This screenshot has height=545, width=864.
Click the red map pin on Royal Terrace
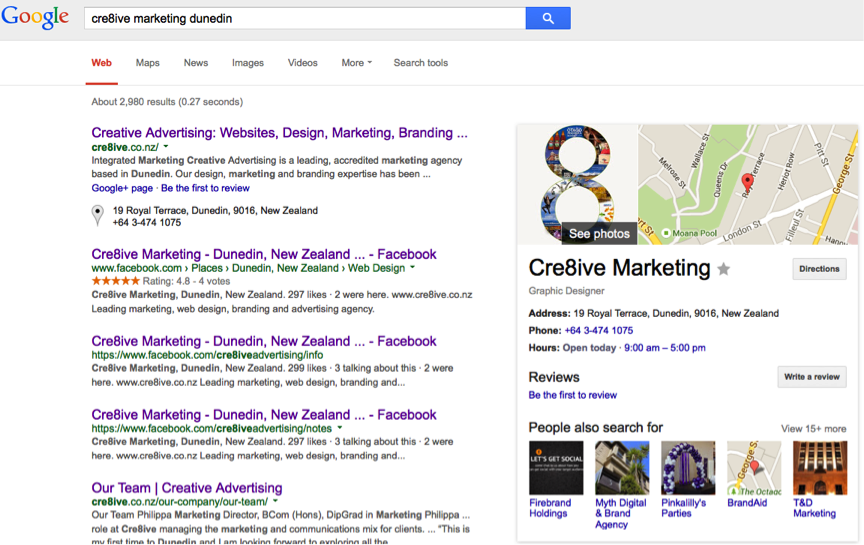[x=747, y=181]
